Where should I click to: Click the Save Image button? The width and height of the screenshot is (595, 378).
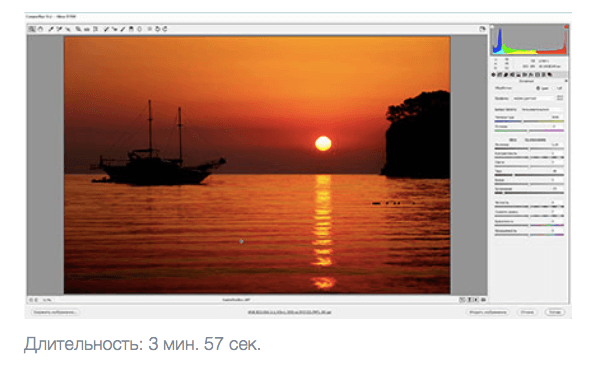click(55, 312)
